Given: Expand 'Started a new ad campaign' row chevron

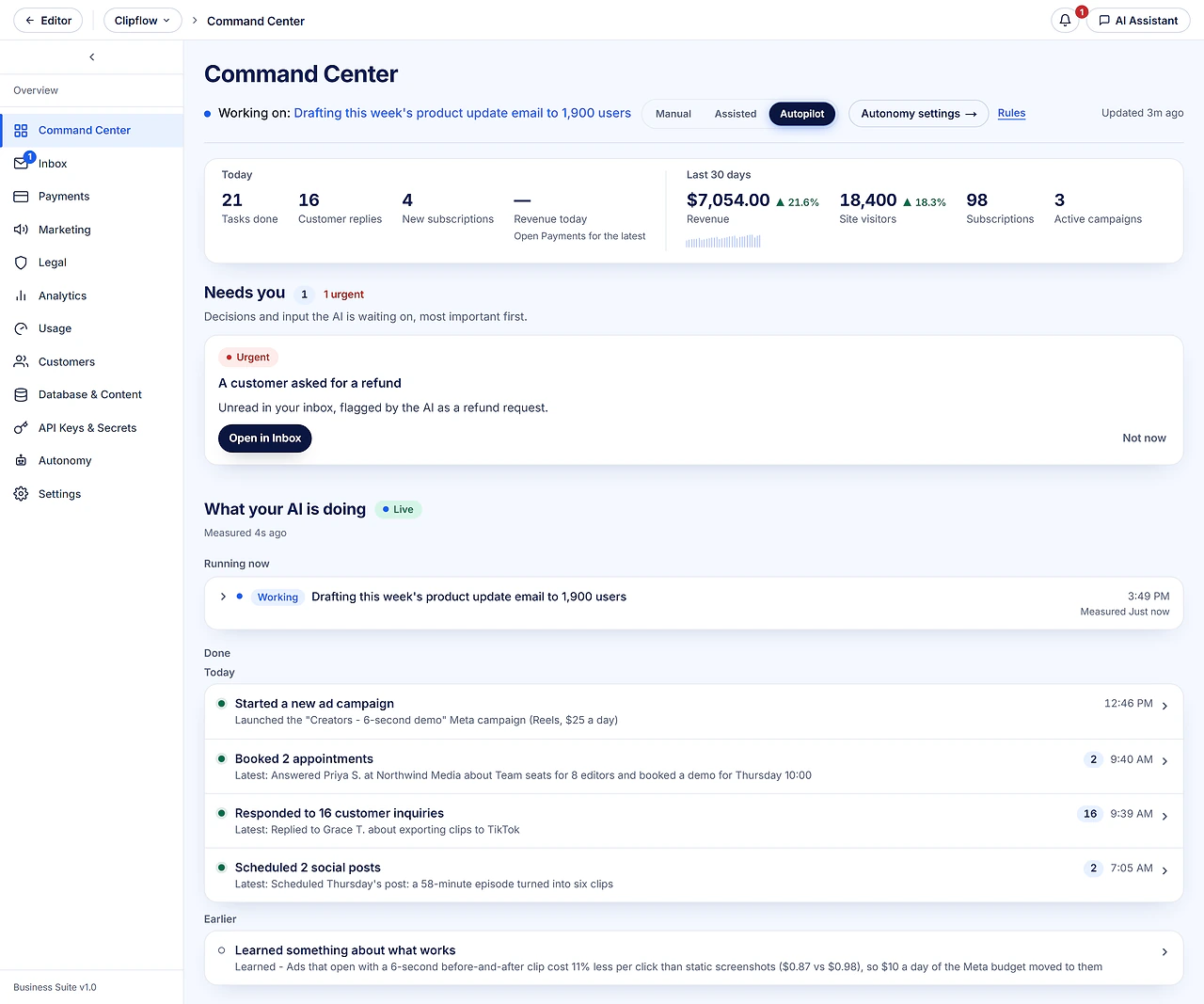Looking at the screenshot, I should coord(1164,707).
